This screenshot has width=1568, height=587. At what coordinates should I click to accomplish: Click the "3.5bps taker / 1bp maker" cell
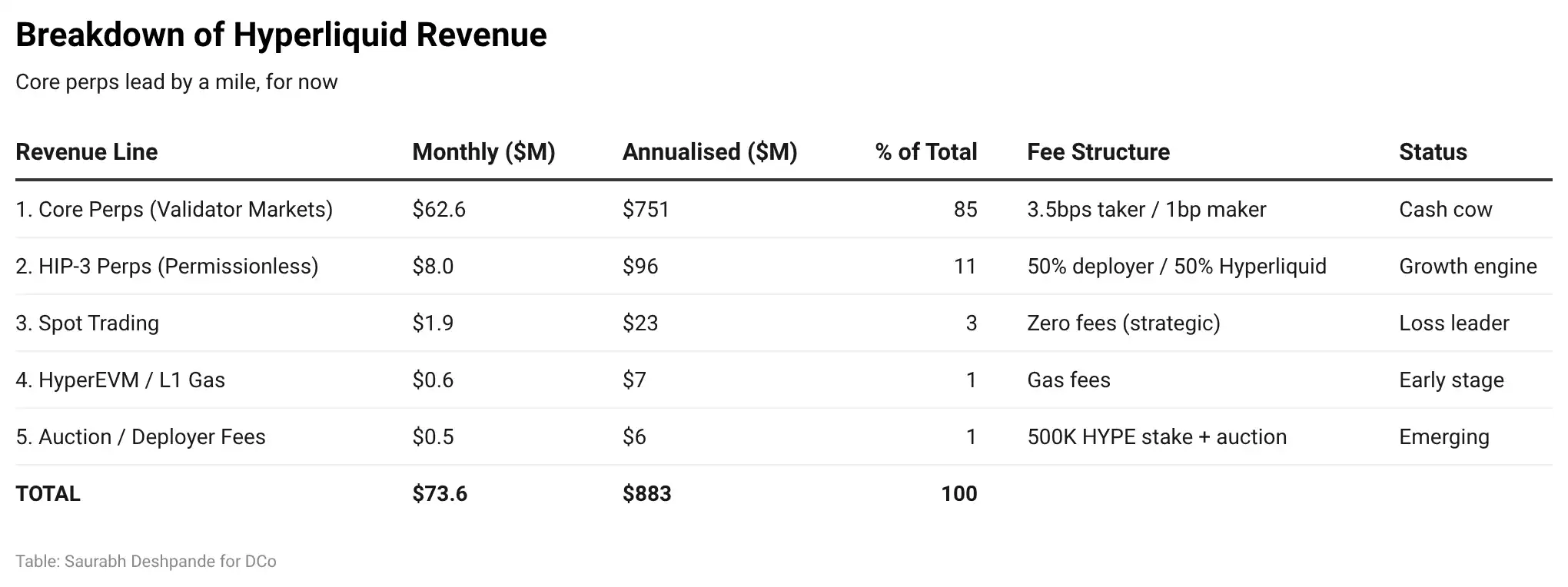click(x=1146, y=210)
